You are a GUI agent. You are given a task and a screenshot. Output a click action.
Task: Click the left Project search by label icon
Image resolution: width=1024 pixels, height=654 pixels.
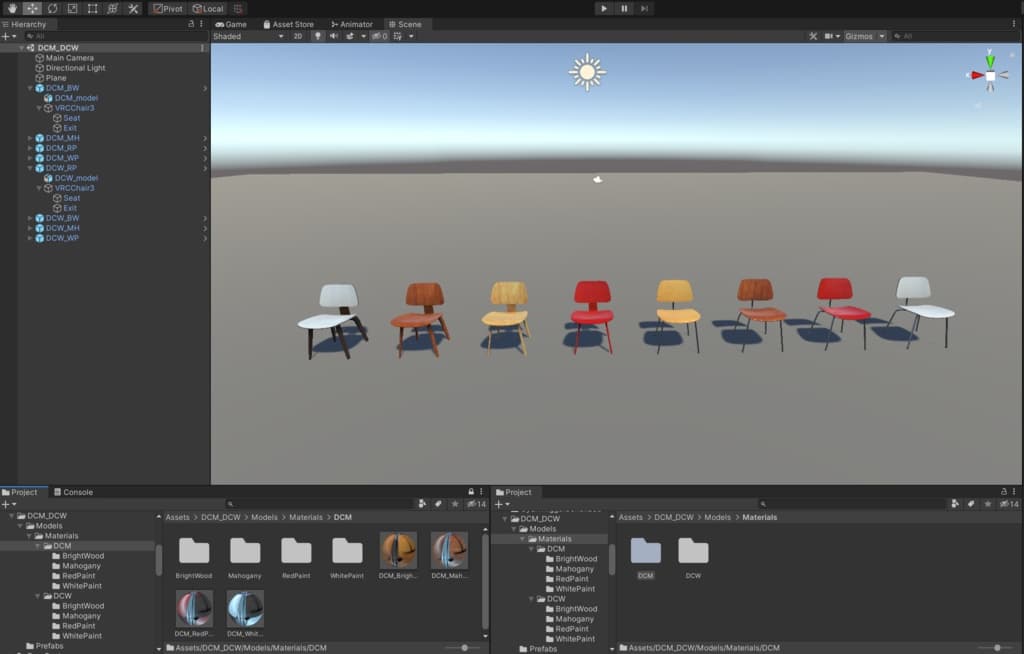[438, 504]
